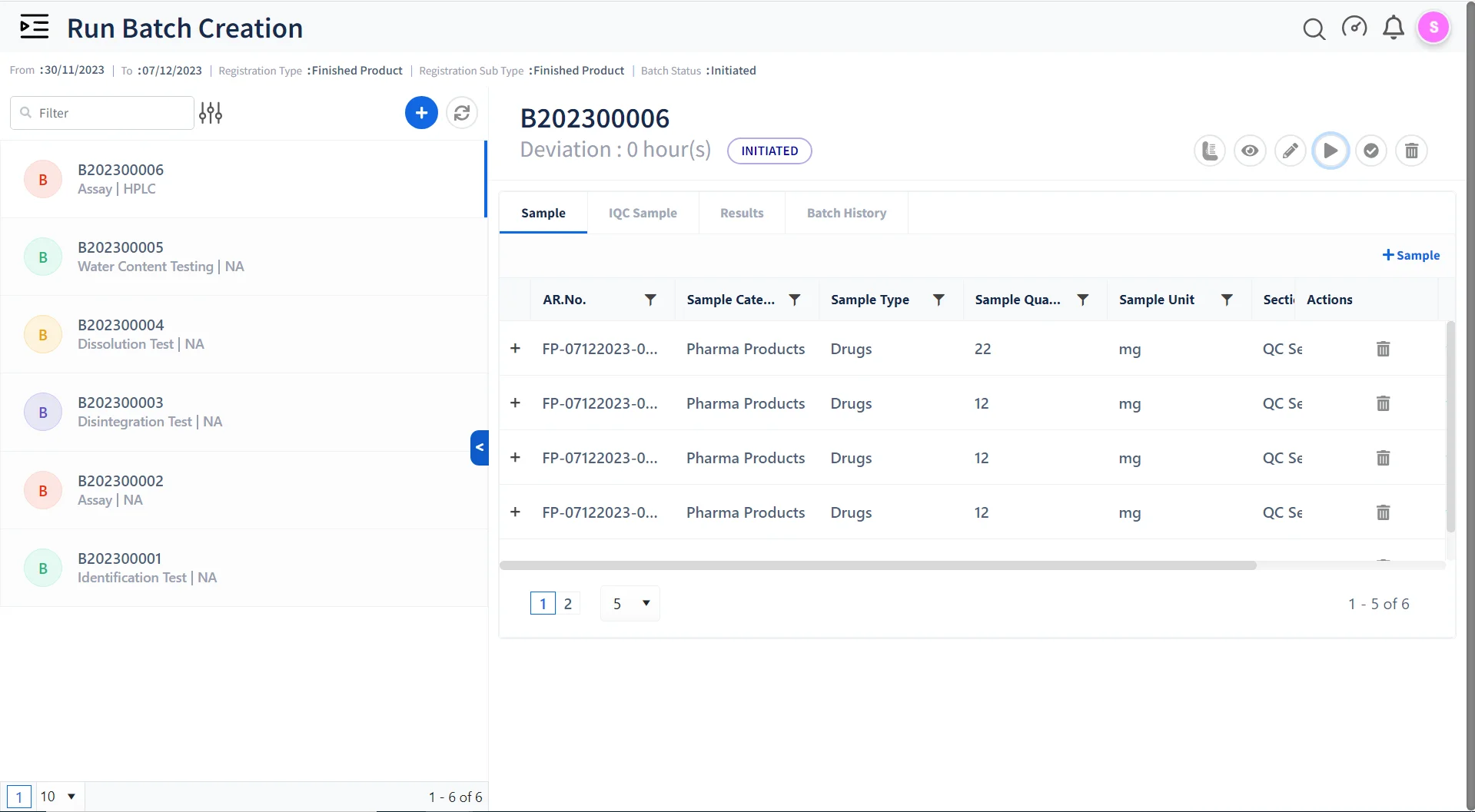Open the dashboard gauge icon

point(1354,28)
